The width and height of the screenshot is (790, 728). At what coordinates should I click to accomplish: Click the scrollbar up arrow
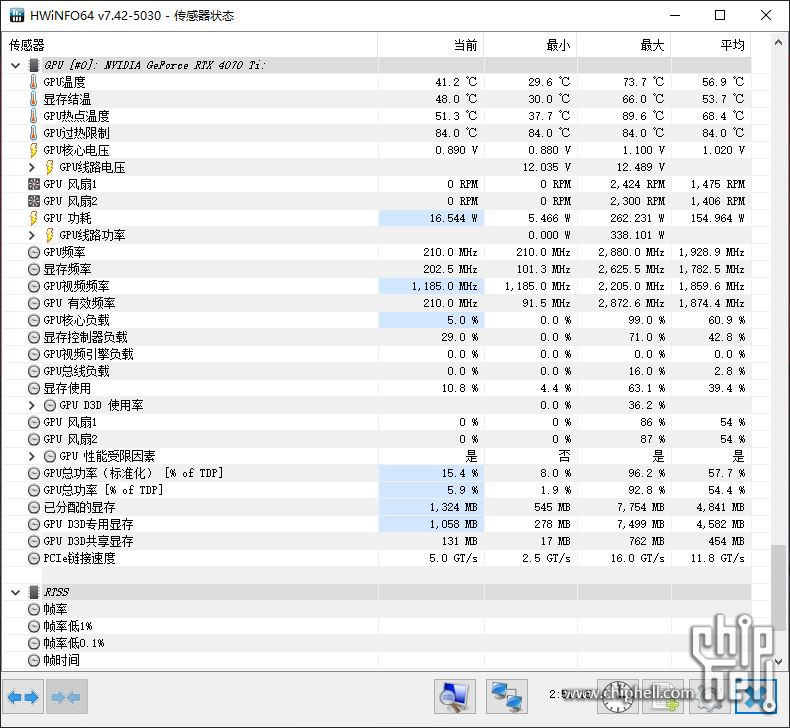(778, 43)
